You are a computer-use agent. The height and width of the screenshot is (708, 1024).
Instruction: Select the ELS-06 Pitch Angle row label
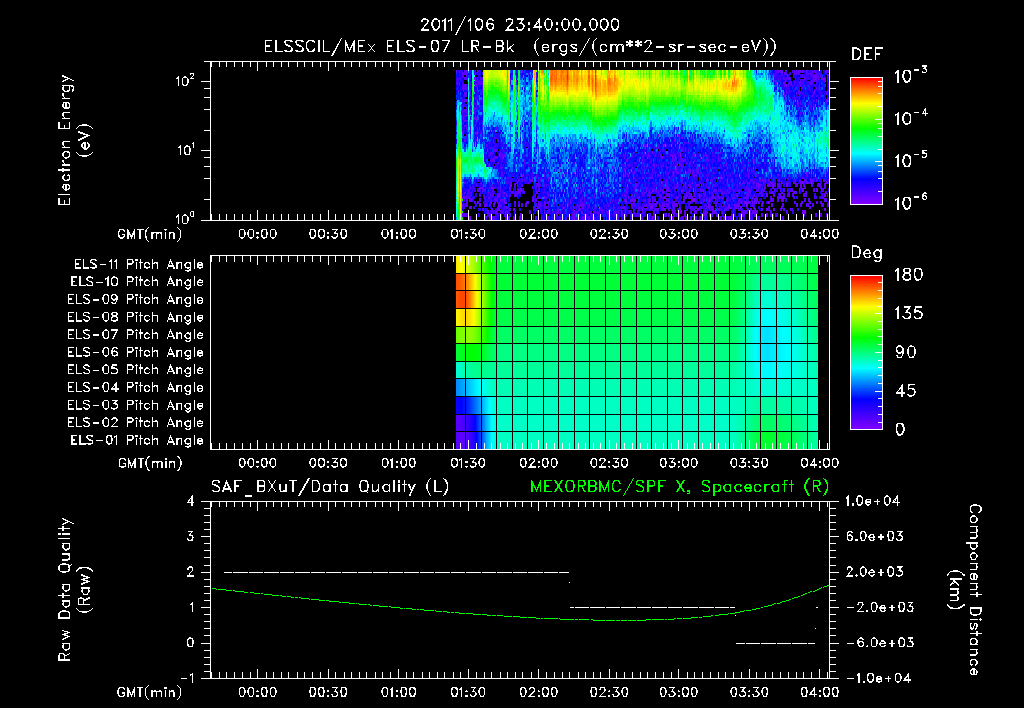coord(136,353)
